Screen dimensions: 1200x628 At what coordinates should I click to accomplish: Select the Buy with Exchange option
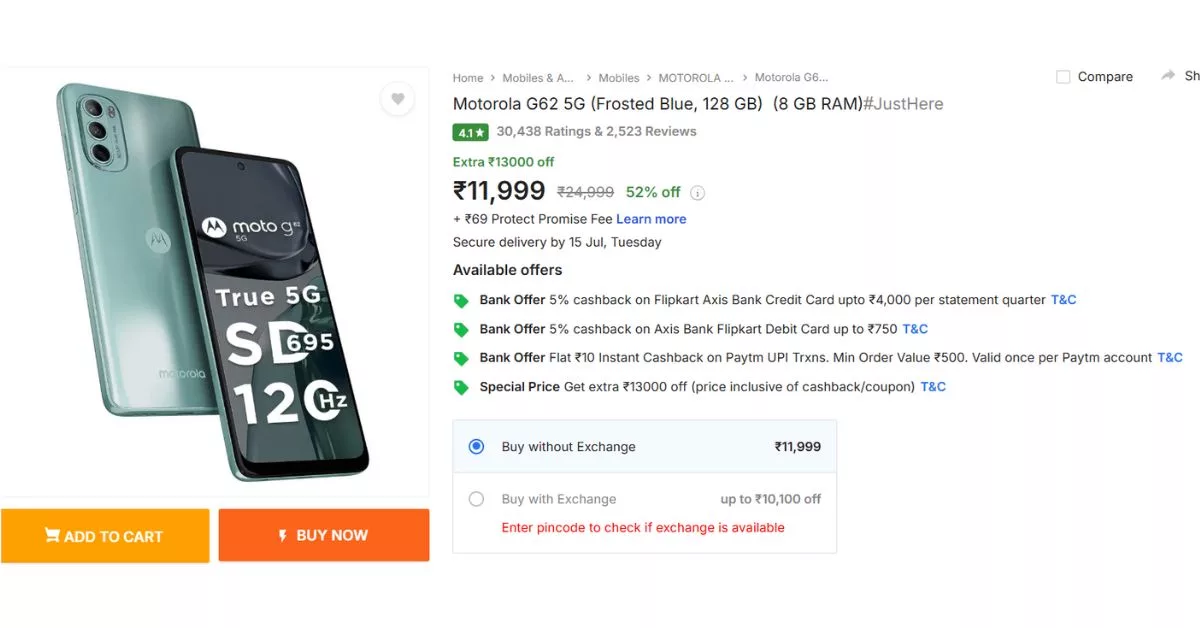pos(476,499)
